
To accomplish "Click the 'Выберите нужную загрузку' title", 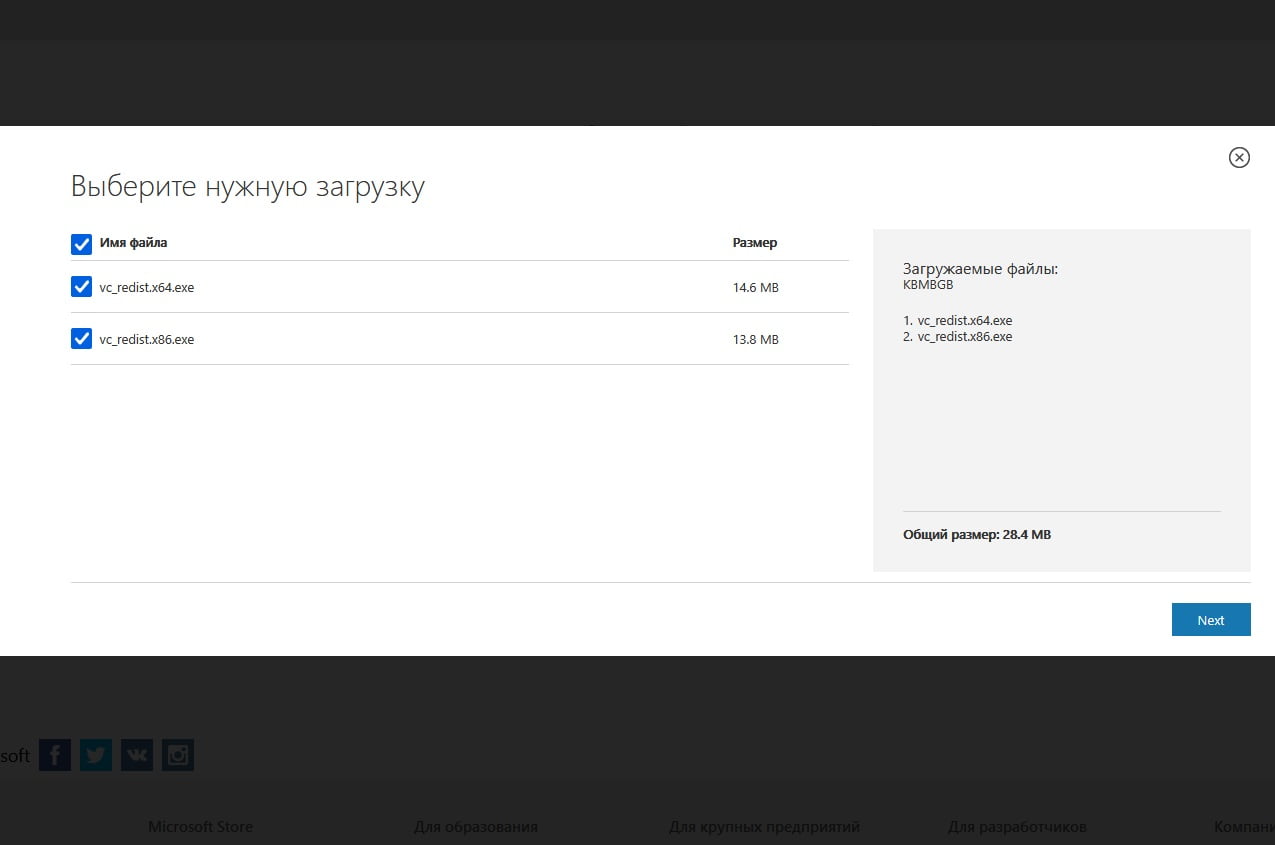I will coord(248,187).
